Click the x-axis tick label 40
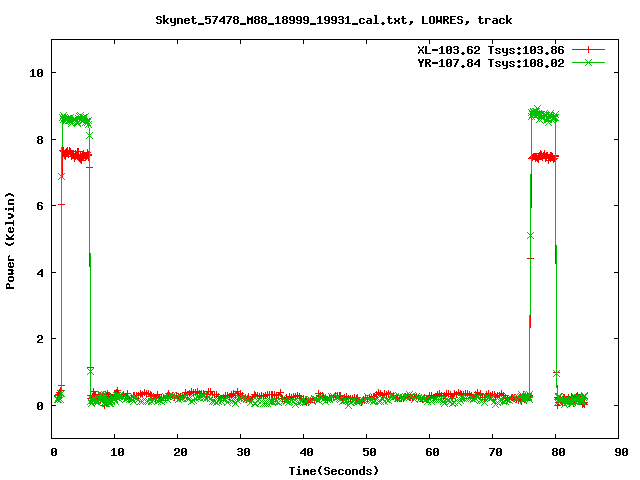This screenshot has height=480, width=640. [307, 452]
